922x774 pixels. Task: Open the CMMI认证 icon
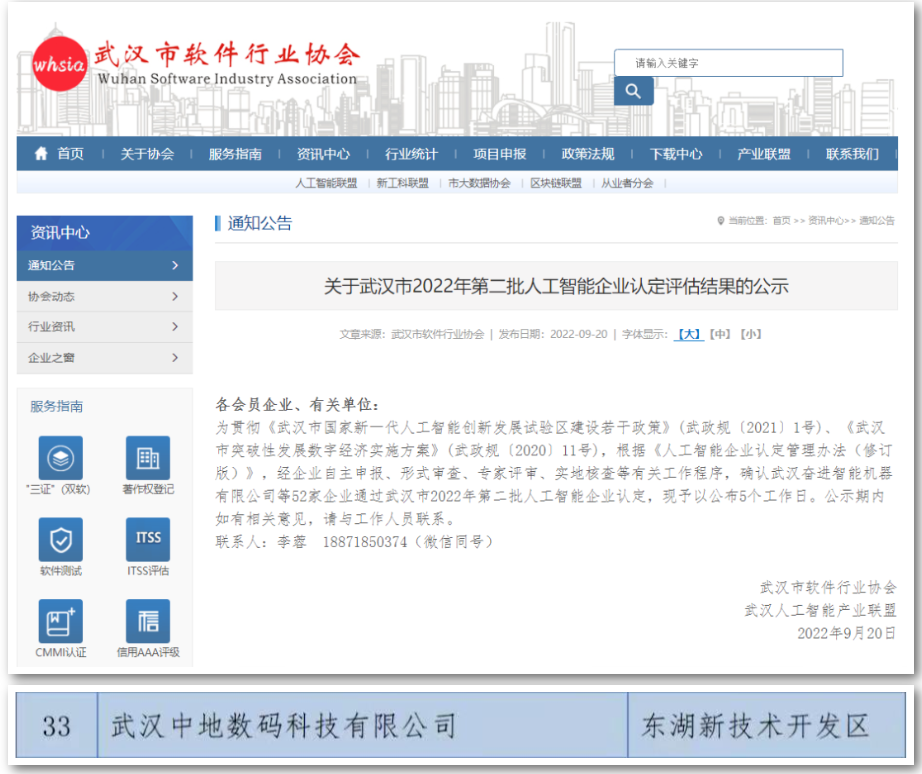tap(61, 621)
